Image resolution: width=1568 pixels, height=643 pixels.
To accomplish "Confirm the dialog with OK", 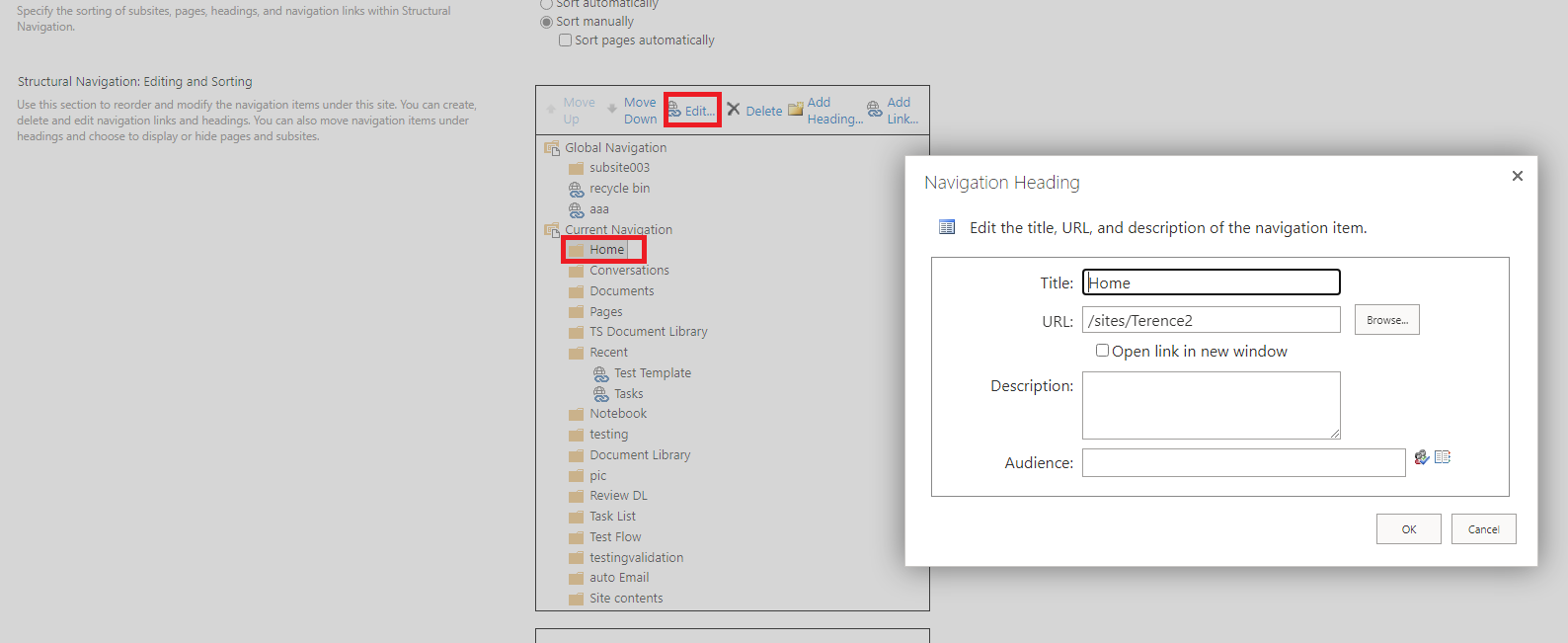I will (x=1409, y=529).
